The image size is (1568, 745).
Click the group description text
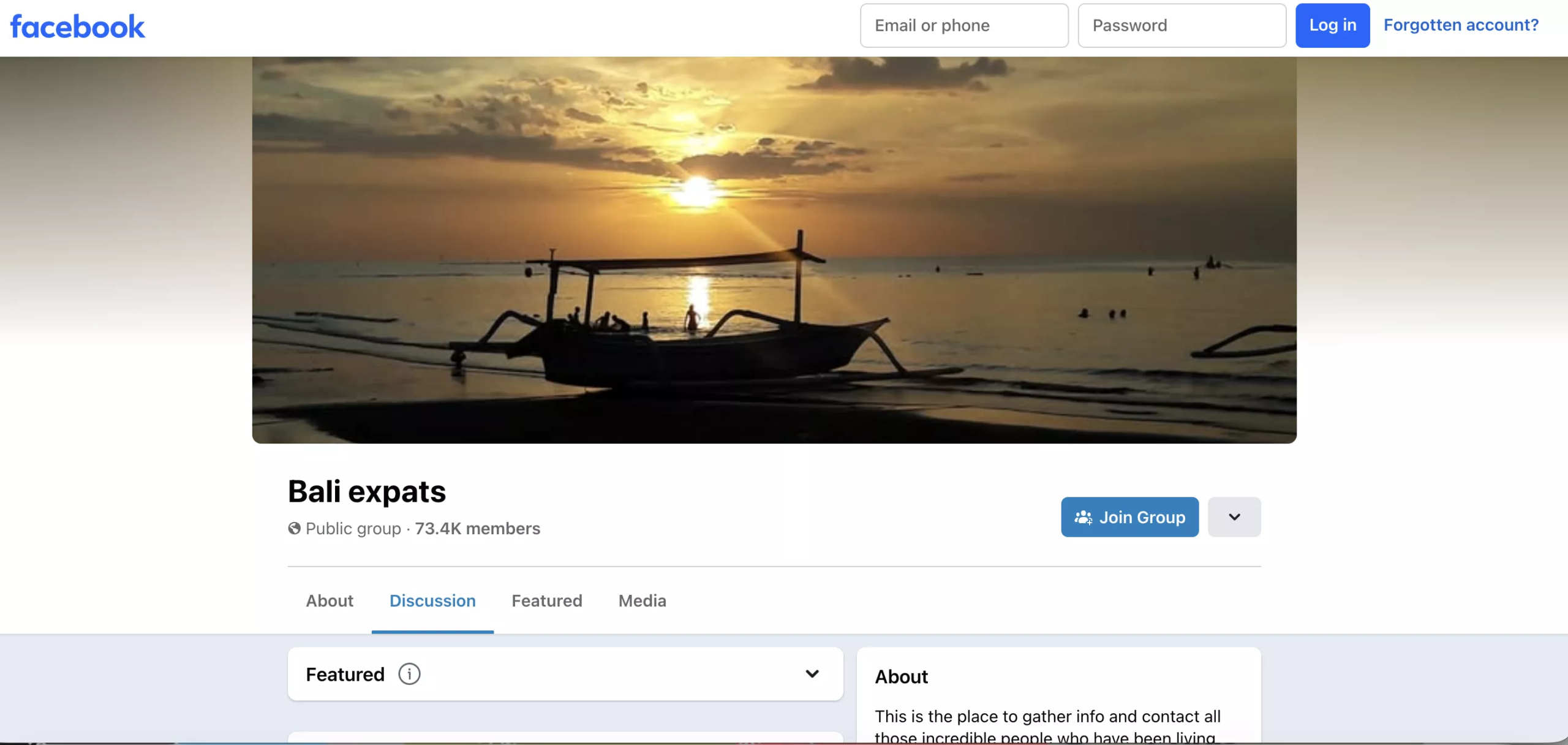pyautogui.click(x=1047, y=717)
